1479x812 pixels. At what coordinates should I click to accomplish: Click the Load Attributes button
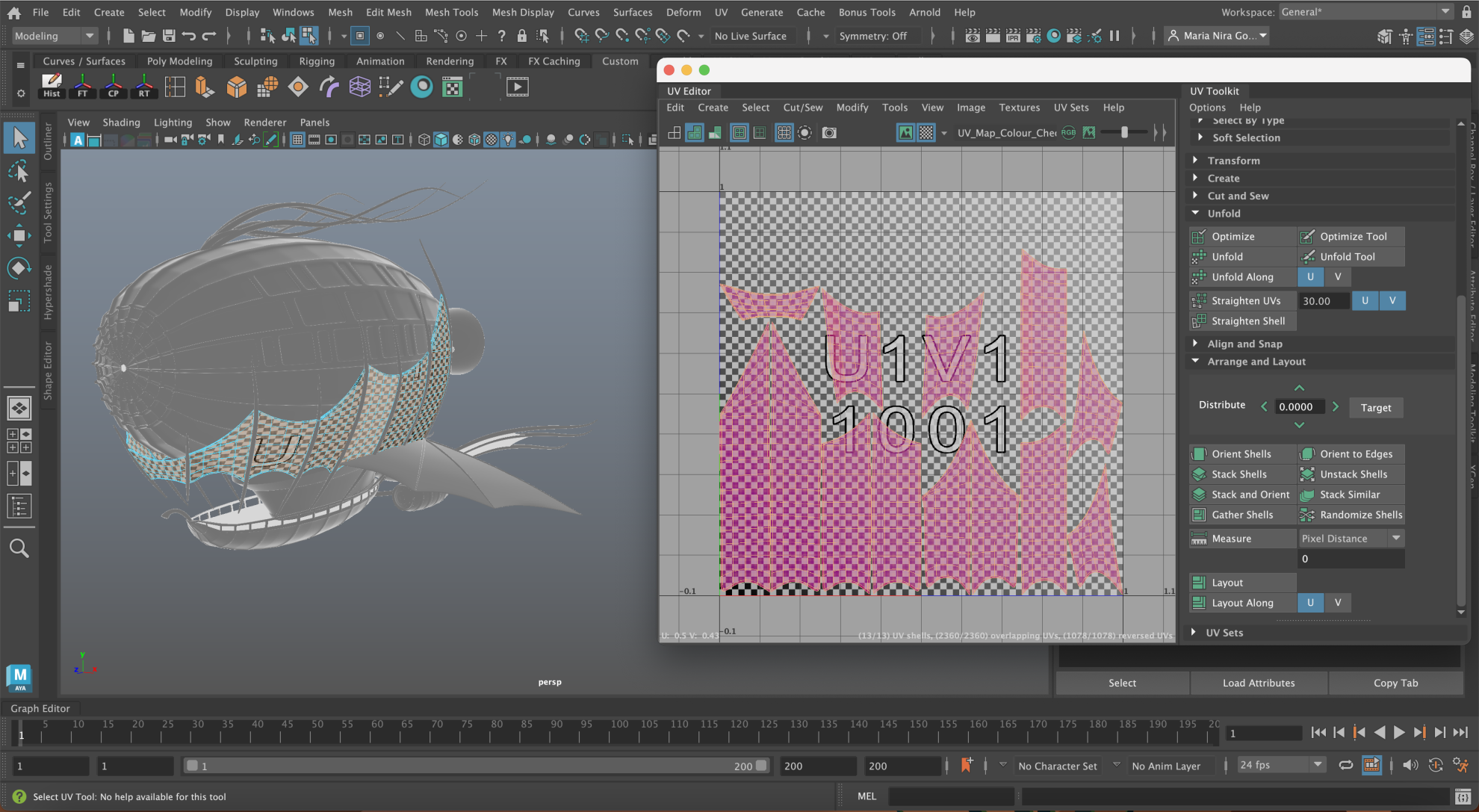[x=1259, y=683]
